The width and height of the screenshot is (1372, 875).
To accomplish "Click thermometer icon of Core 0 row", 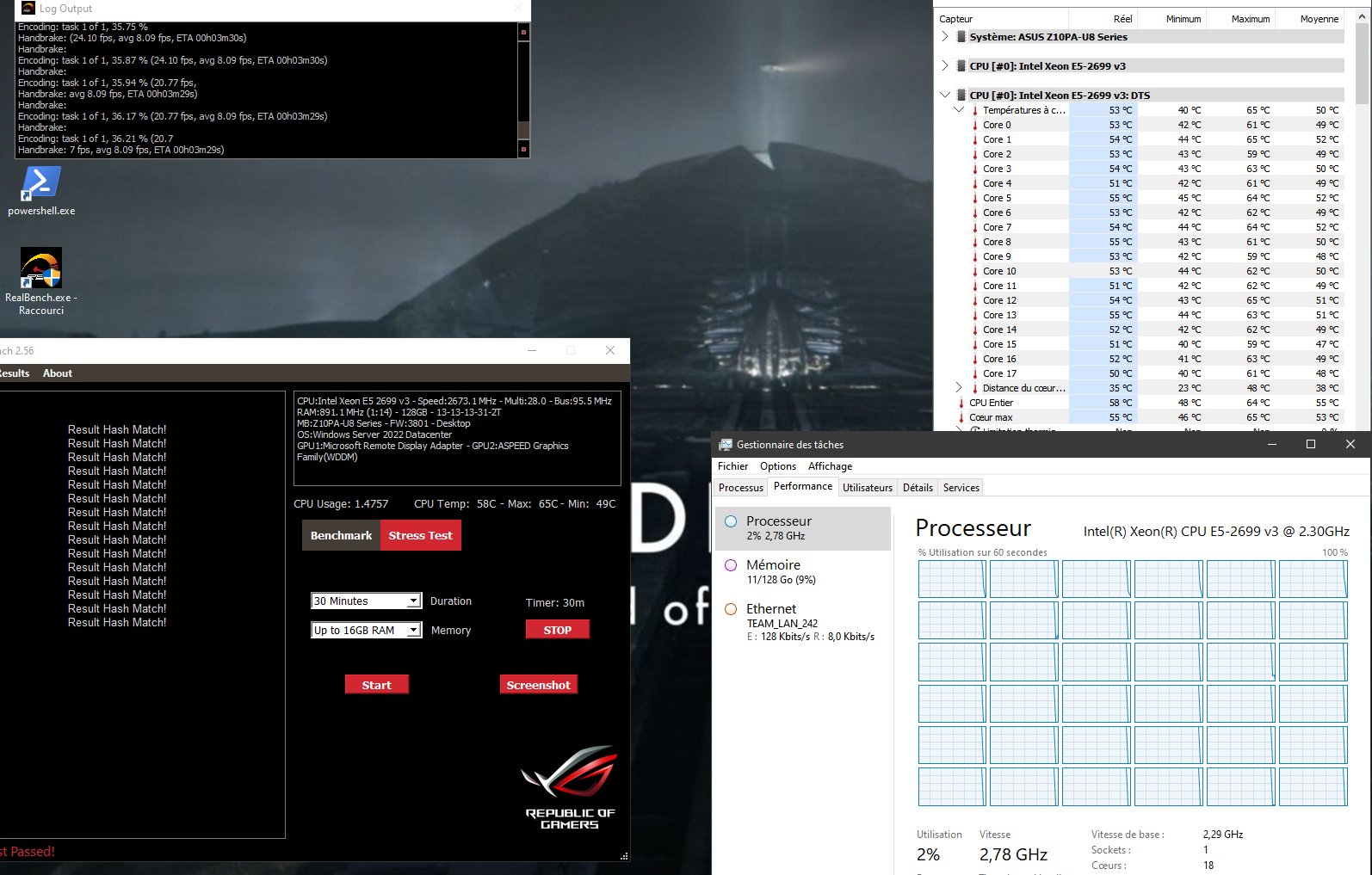I will pyautogui.click(x=975, y=125).
